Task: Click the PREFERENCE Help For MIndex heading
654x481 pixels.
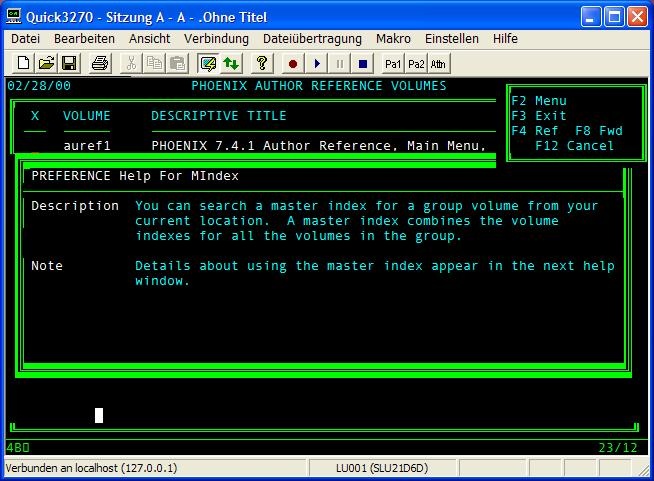Action: click(x=135, y=176)
